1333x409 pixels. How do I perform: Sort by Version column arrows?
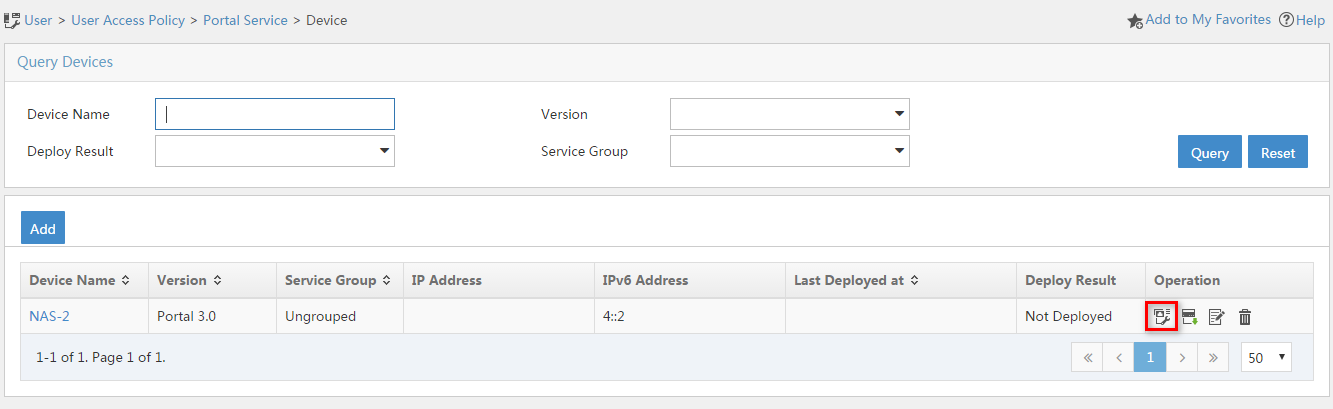(x=218, y=280)
